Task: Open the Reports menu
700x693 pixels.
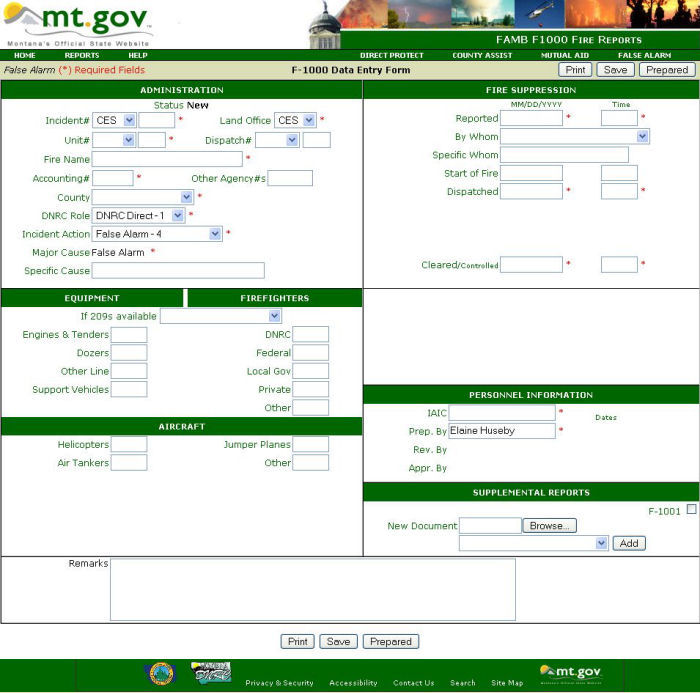Action: [x=82, y=55]
